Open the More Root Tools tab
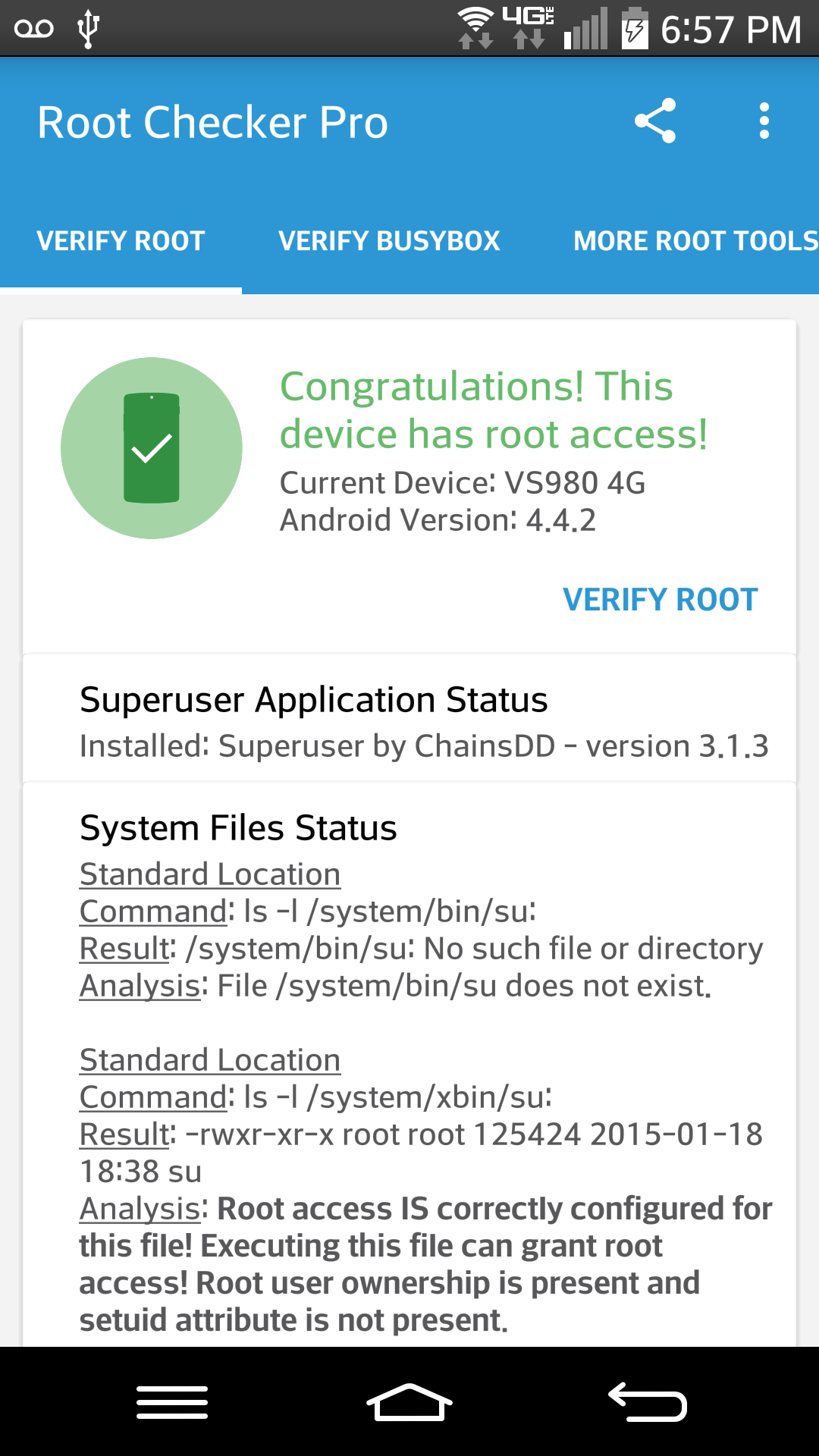The image size is (819, 1456). coord(695,241)
